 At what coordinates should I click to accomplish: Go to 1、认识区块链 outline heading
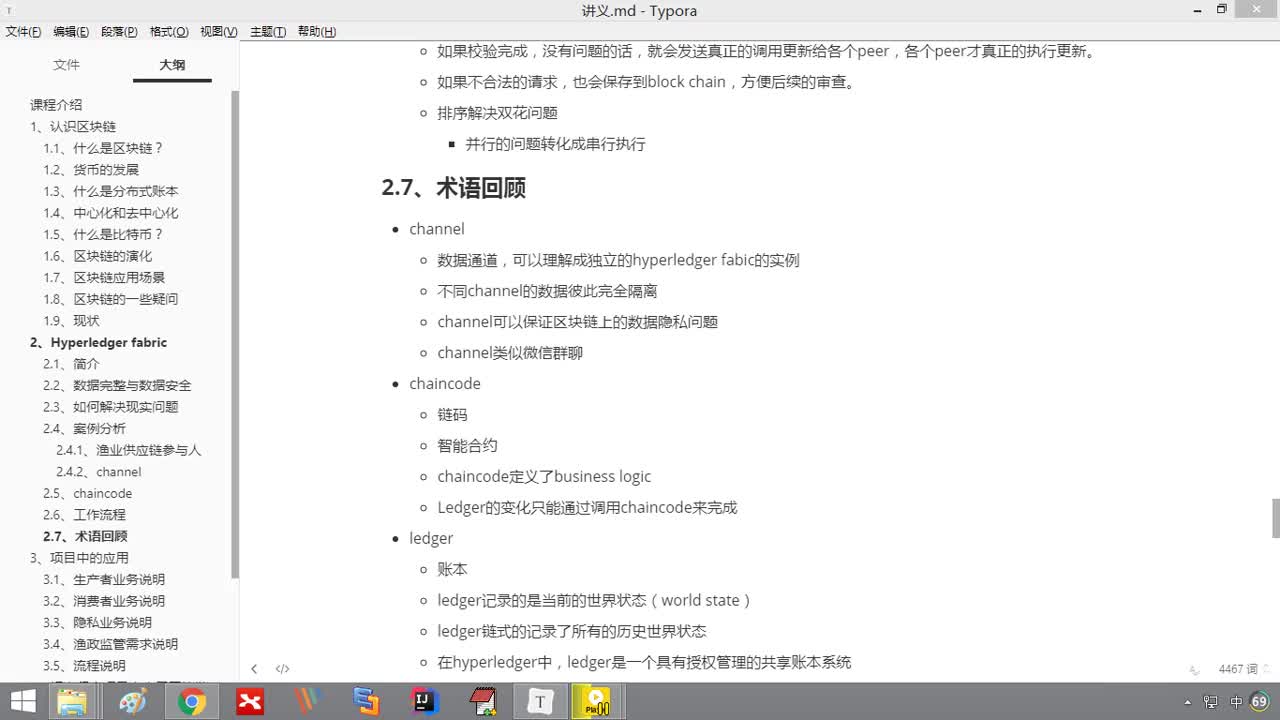pos(73,127)
